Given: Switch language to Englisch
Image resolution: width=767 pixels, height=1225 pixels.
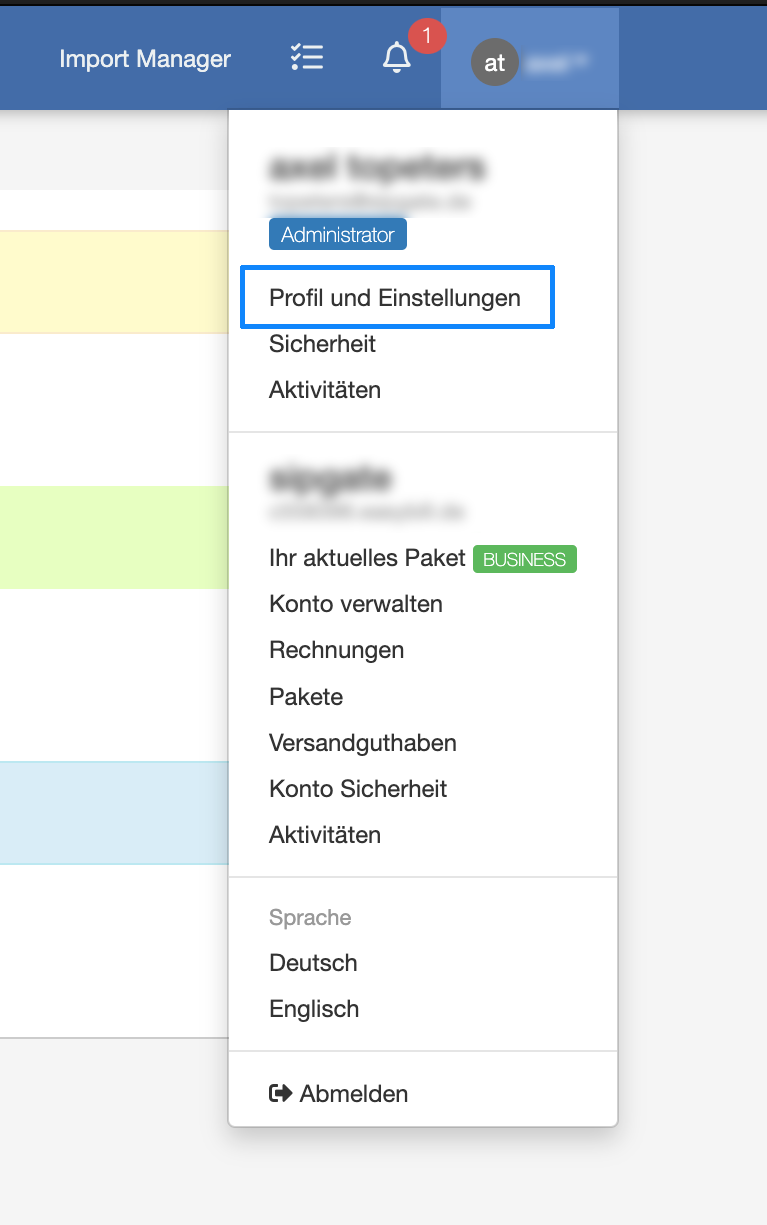Looking at the screenshot, I should 314,1008.
